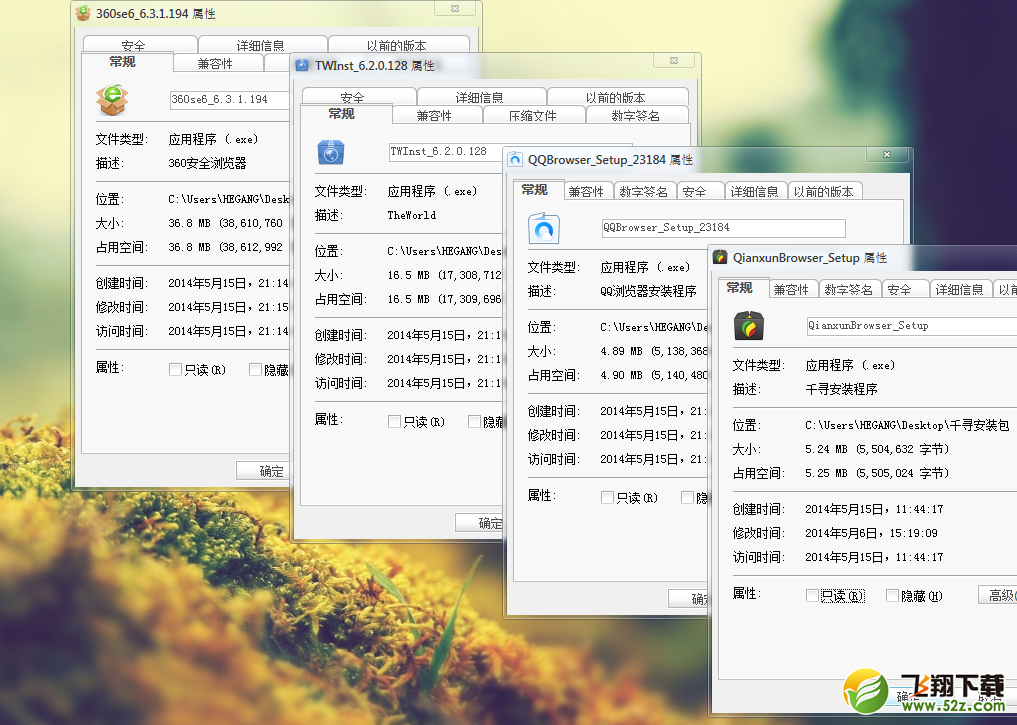Click size value 5.24 MB in Qianxun window
This screenshot has width=1017, height=725.
point(877,449)
